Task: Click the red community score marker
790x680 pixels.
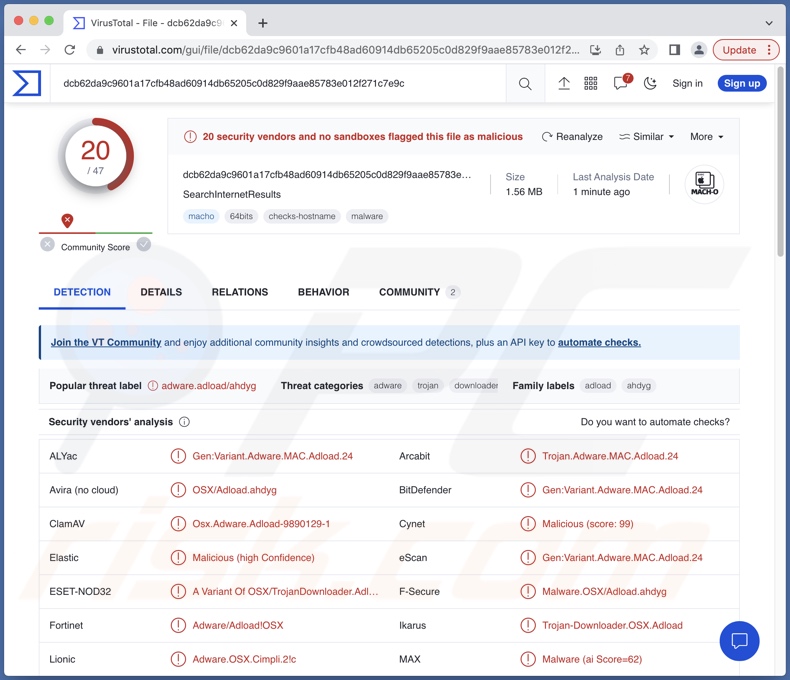Action: click(x=67, y=220)
